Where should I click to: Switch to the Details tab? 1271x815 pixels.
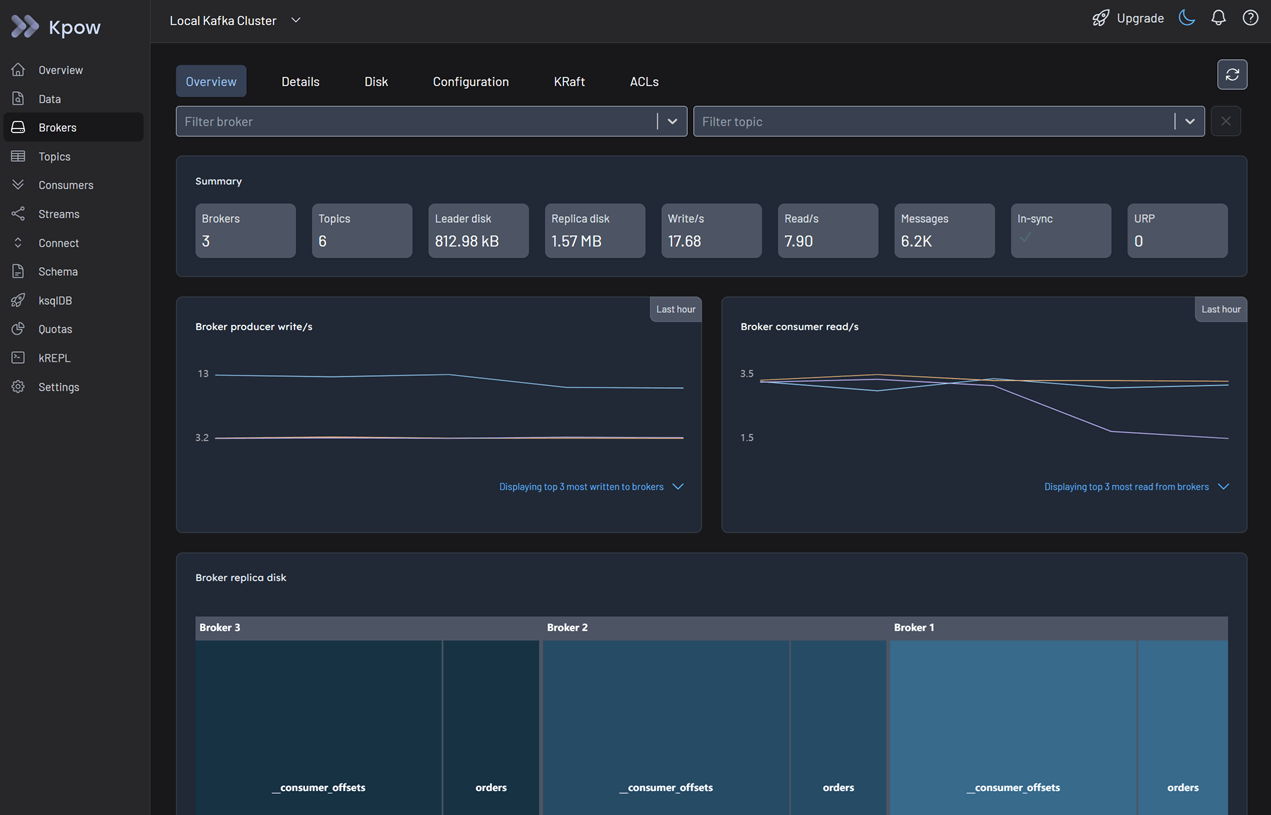tap(300, 81)
